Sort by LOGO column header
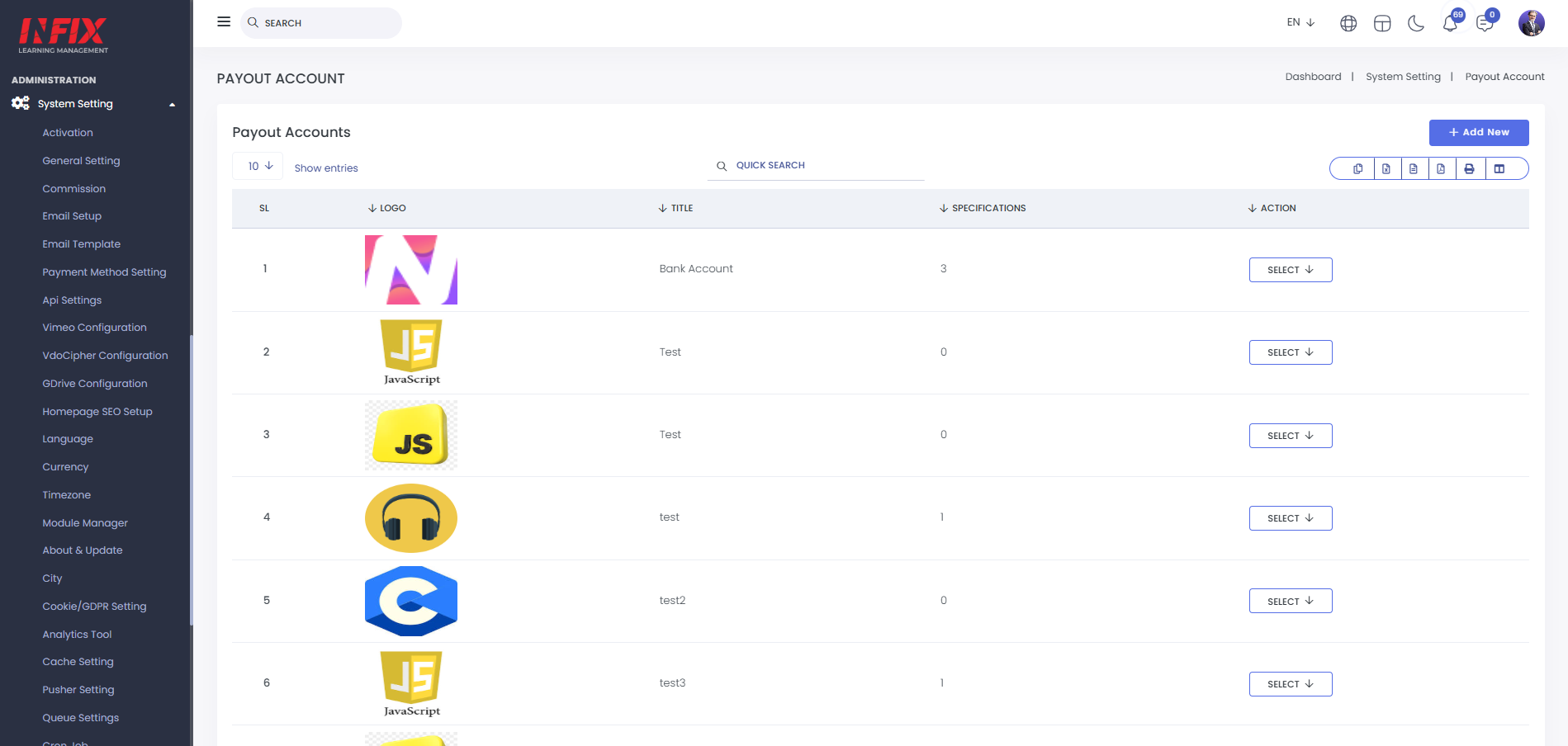The height and width of the screenshot is (746, 1568). coord(387,208)
